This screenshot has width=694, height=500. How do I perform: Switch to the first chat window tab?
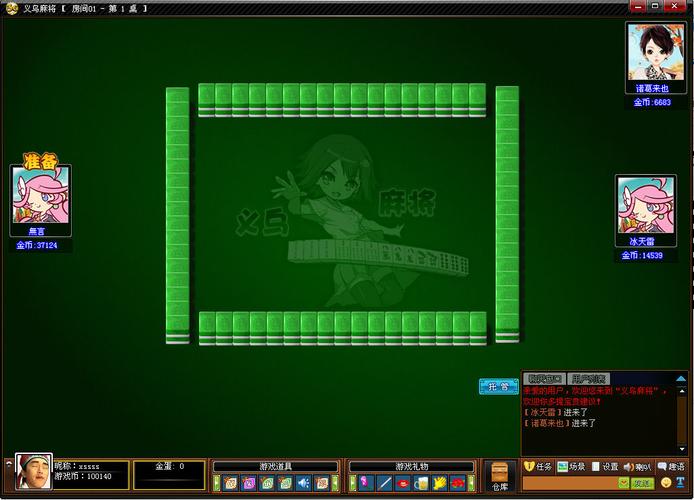point(544,379)
